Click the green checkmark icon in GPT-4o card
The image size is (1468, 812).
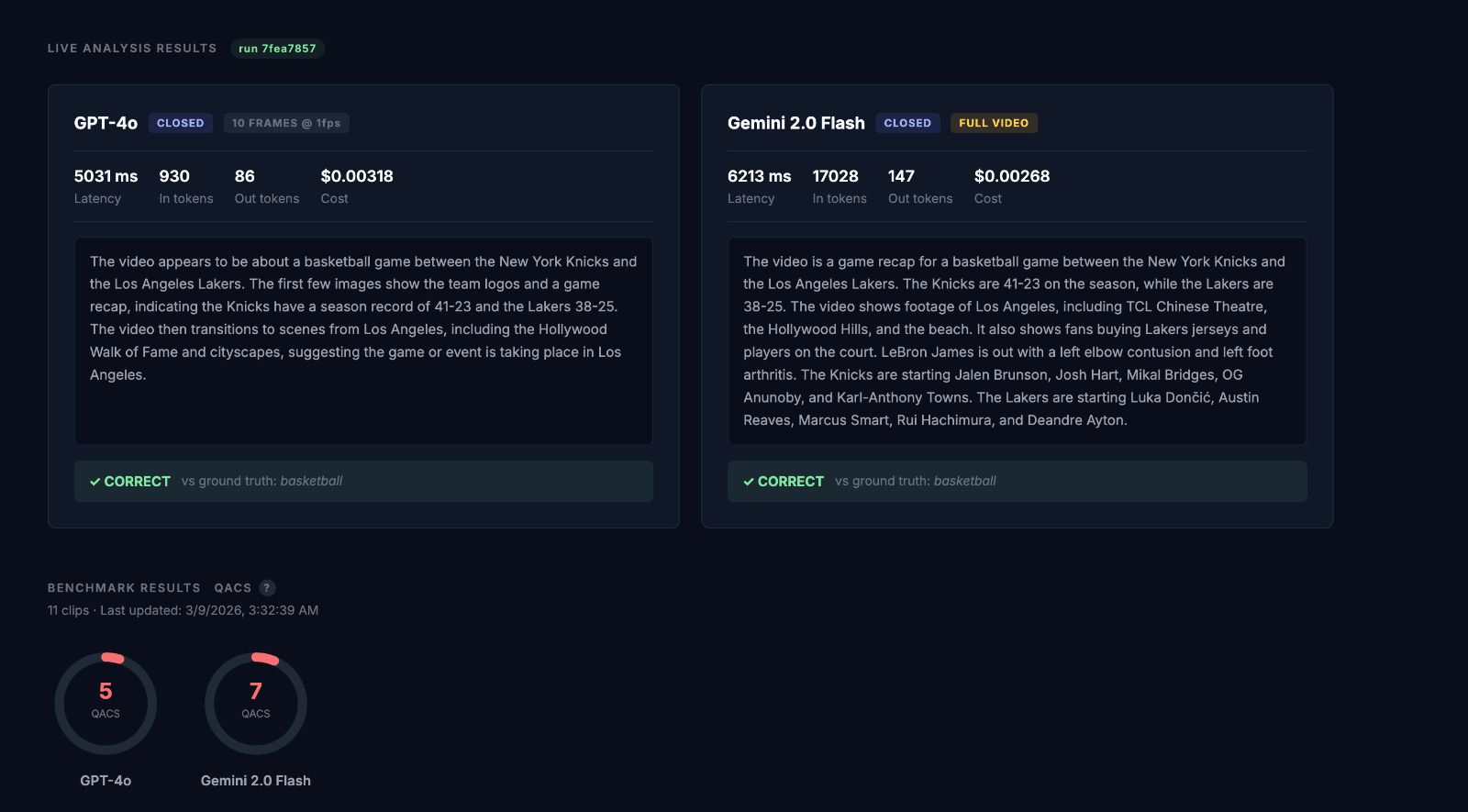95,482
